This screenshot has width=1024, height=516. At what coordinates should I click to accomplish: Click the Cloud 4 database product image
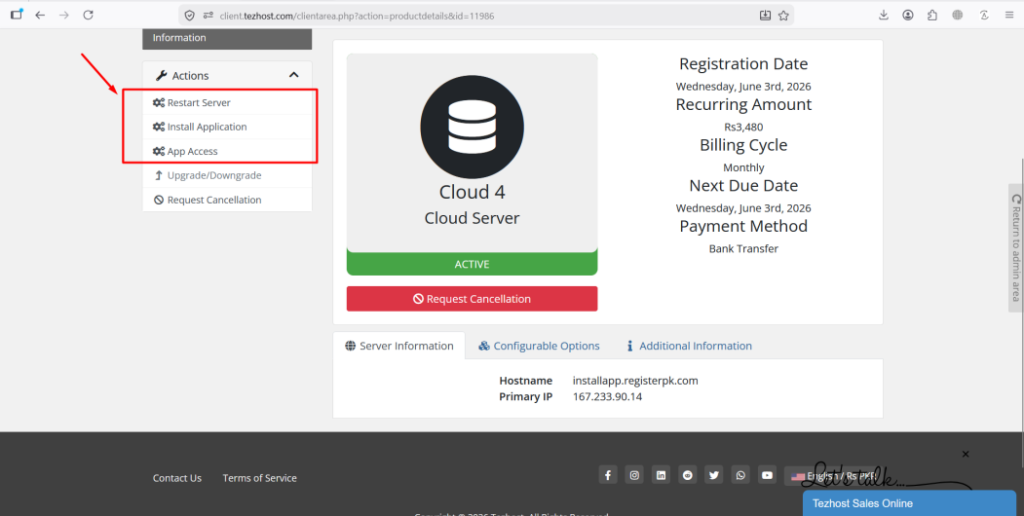(472, 127)
